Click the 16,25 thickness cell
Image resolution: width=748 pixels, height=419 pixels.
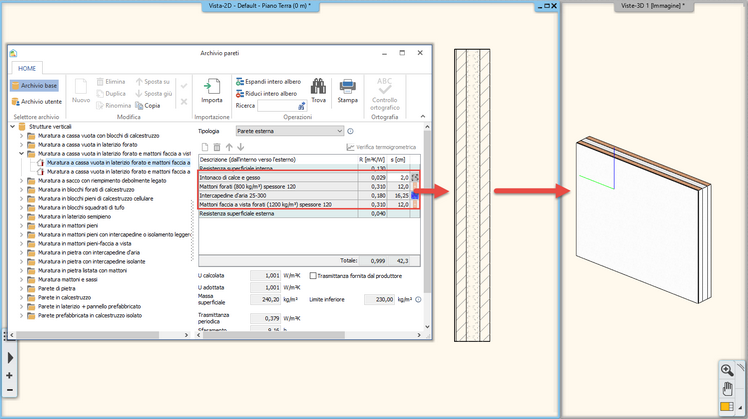tap(398, 196)
